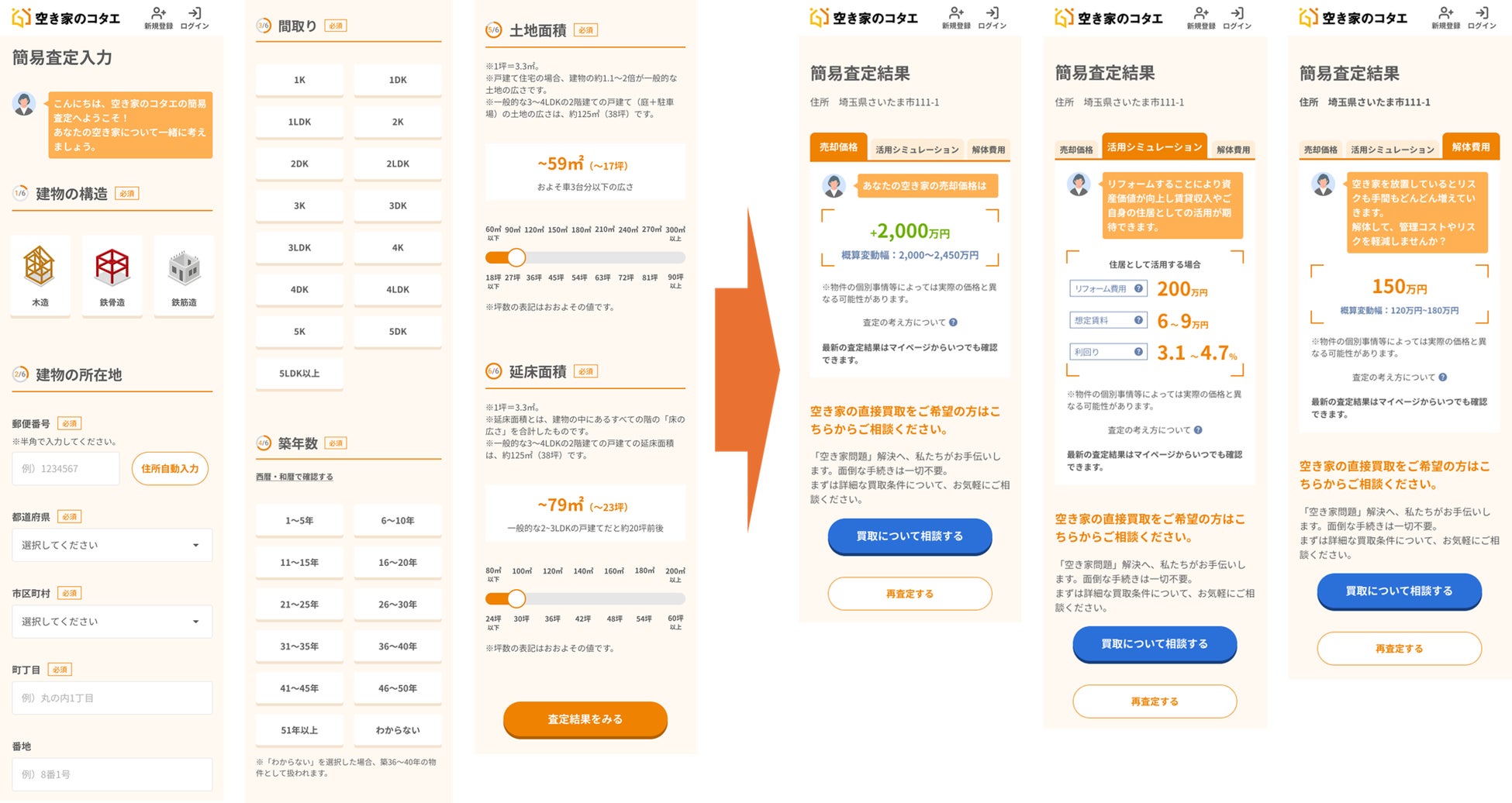This screenshot has width=1512, height=803.
Task: Open the help icon beside 想定賃料
Action: pyautogui.click(x=1138, y=320)
